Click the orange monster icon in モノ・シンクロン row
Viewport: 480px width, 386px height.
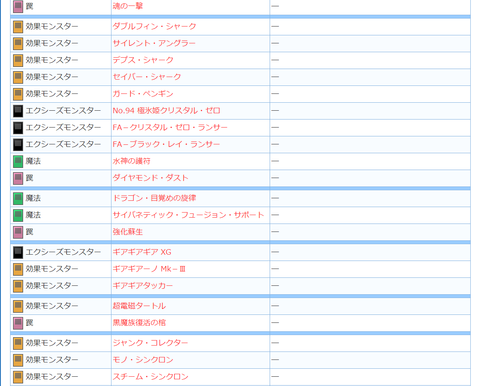pos(18,360)
